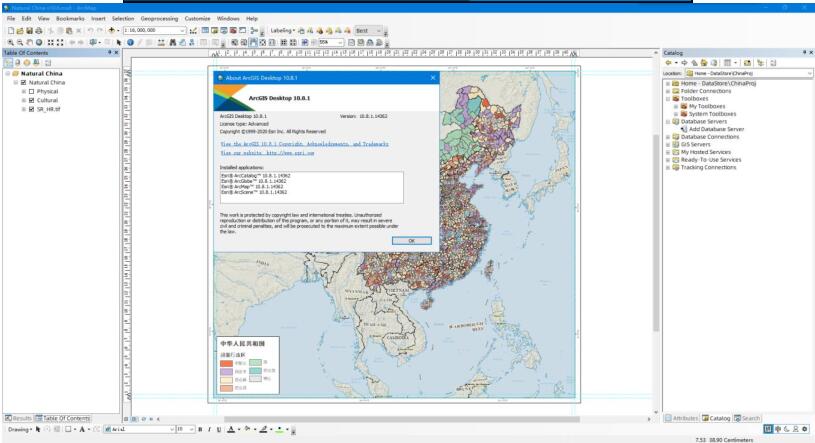Click the Catalog go to home folder icon
The width and height of the screenshot is (815, 443).
[704, 63]
